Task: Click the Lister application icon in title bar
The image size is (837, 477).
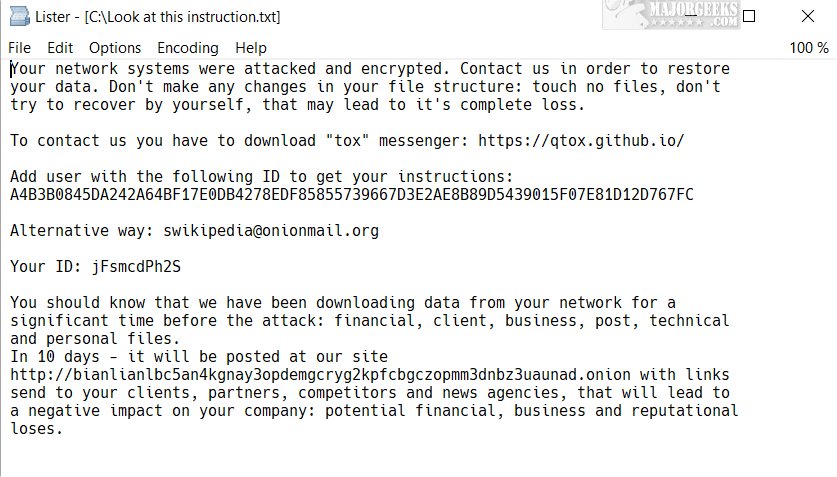Action: (x=17, y=17)
